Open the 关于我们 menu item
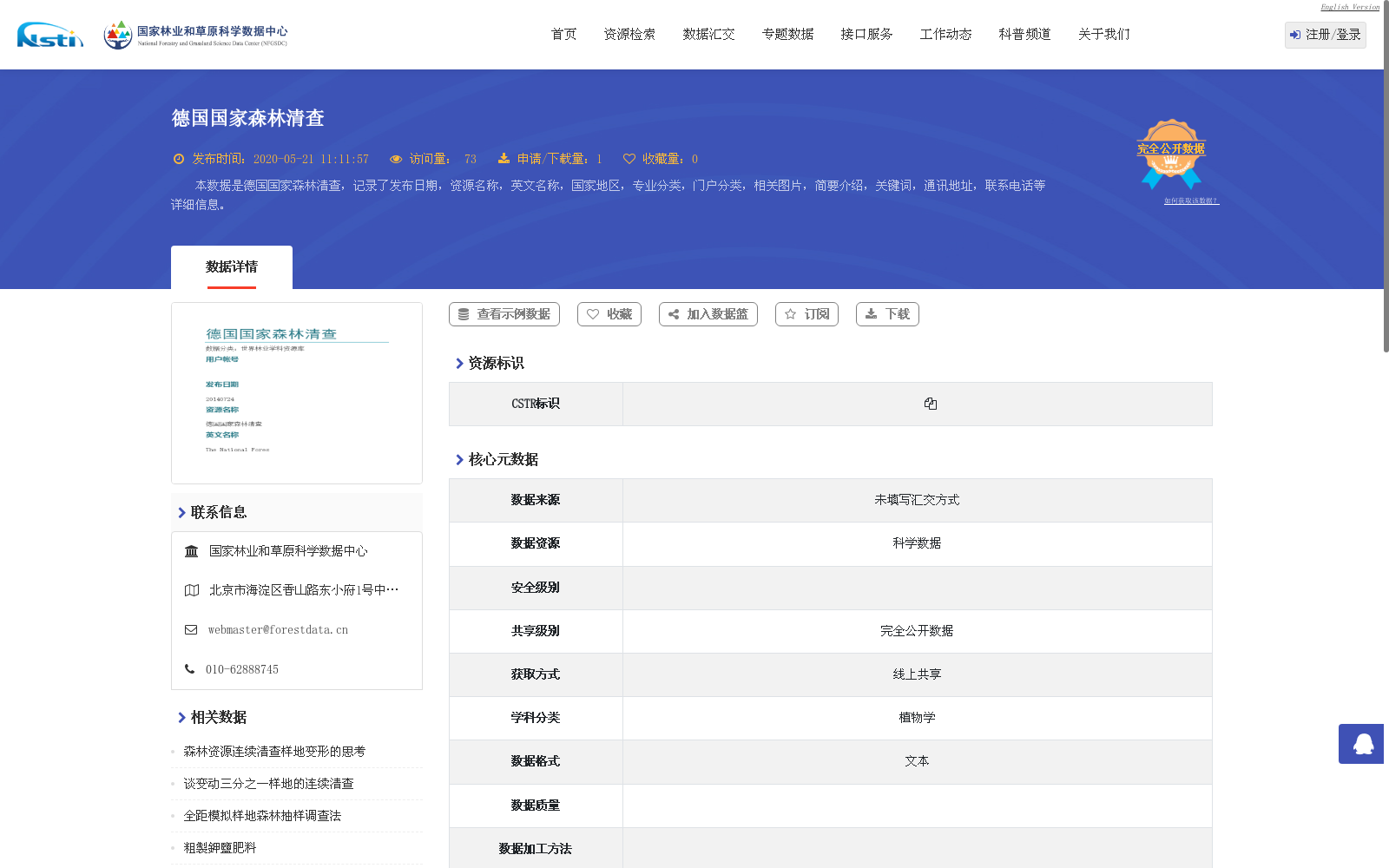The width and height of the screenshot is (1389, 868). pyautogui.click(x=1104, y=34)
